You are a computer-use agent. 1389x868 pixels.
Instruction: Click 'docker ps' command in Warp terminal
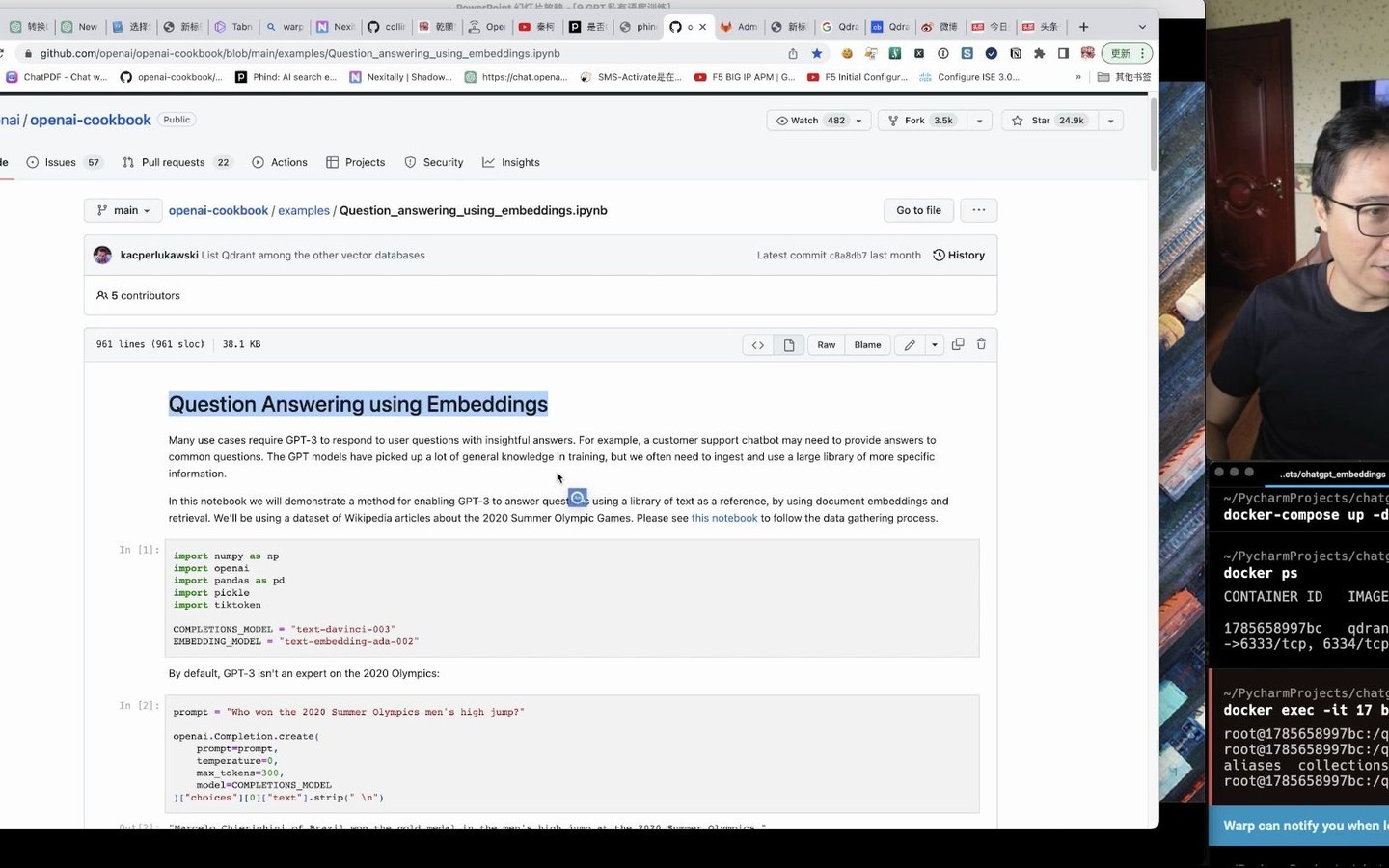(1260, 573)
